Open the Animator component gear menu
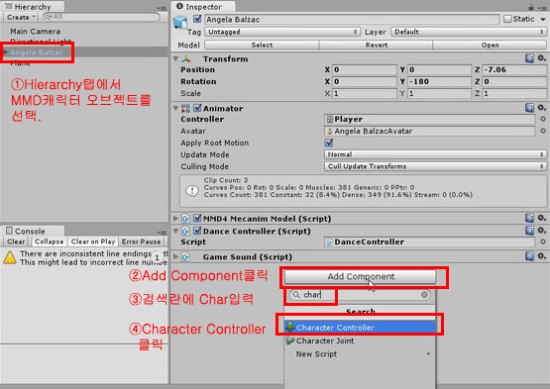This screenshot has width=550, height=389. pos(542,108)
